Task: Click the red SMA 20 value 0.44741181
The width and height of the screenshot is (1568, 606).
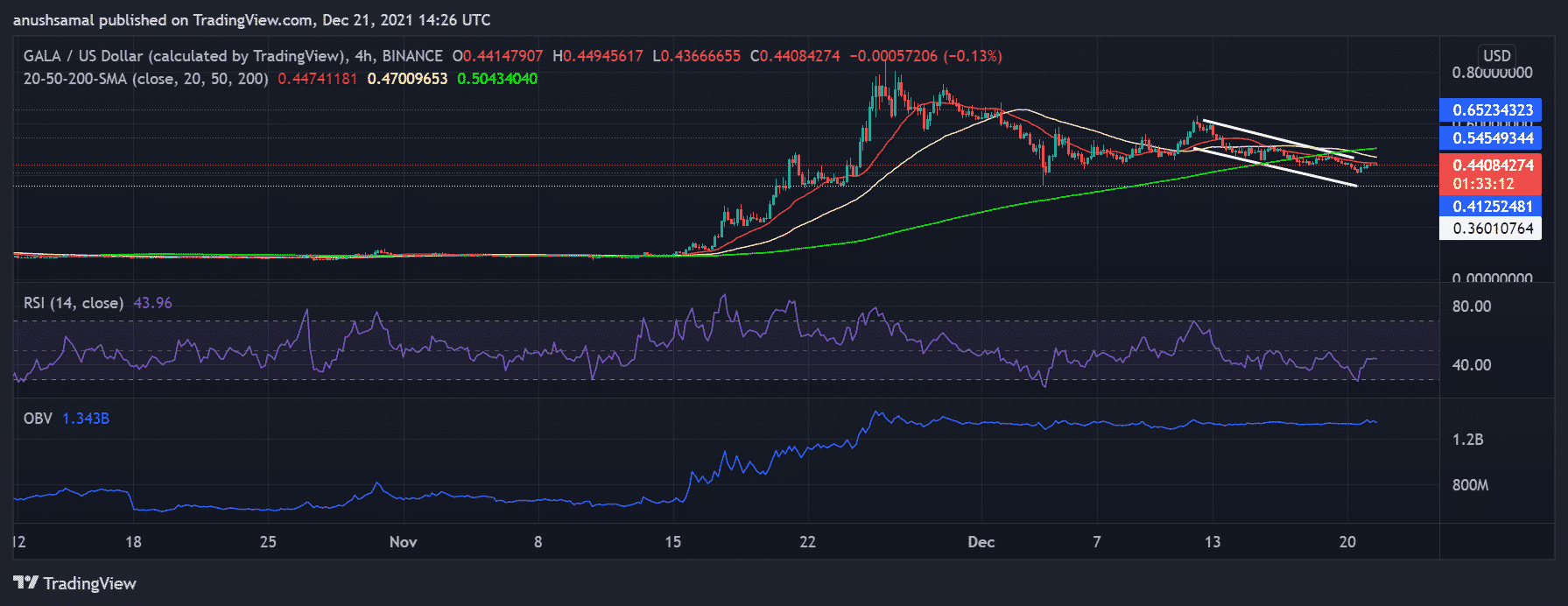Action: click(x=317, y=79)
